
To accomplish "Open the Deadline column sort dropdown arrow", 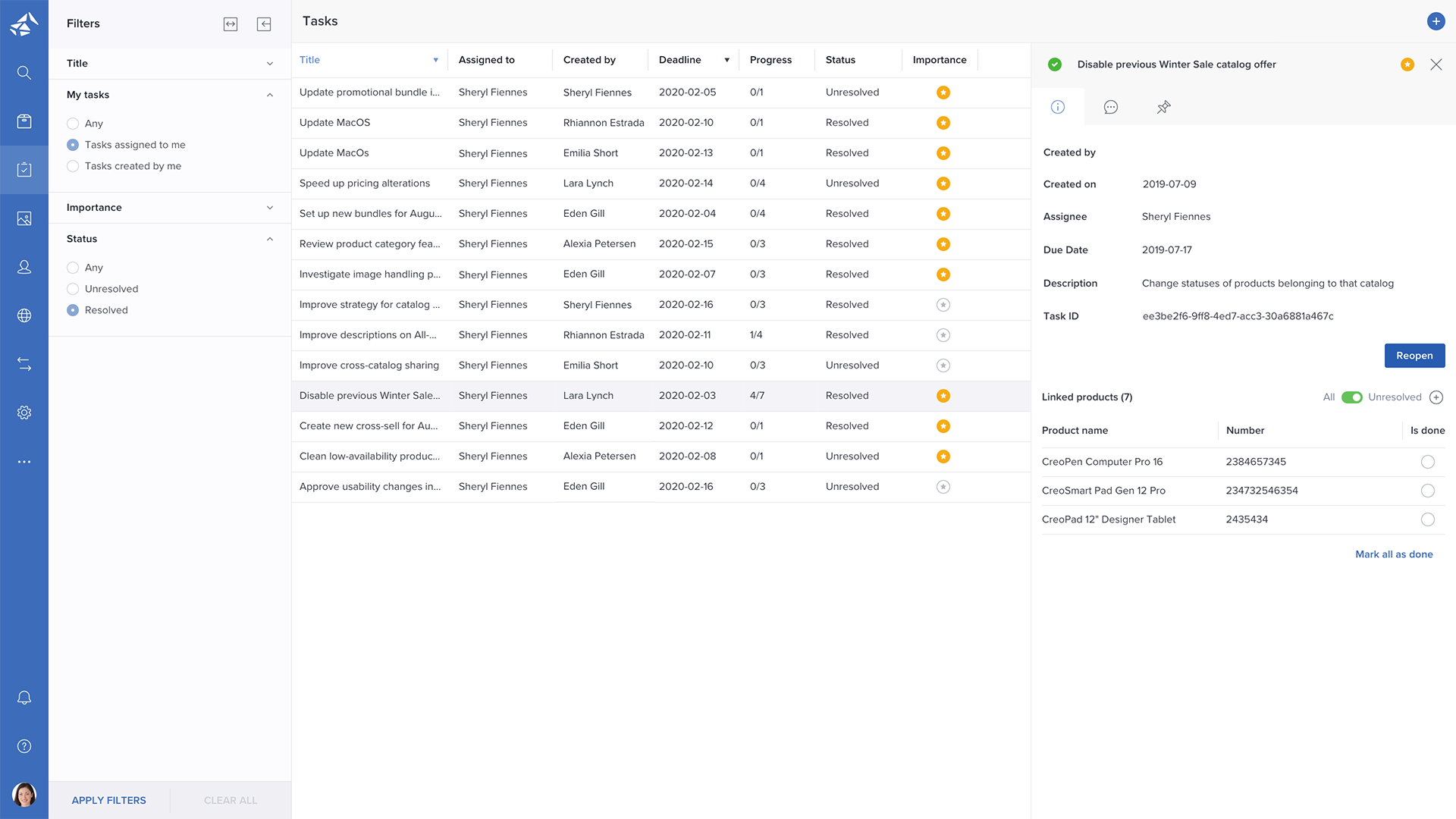I will coord(726,60).
